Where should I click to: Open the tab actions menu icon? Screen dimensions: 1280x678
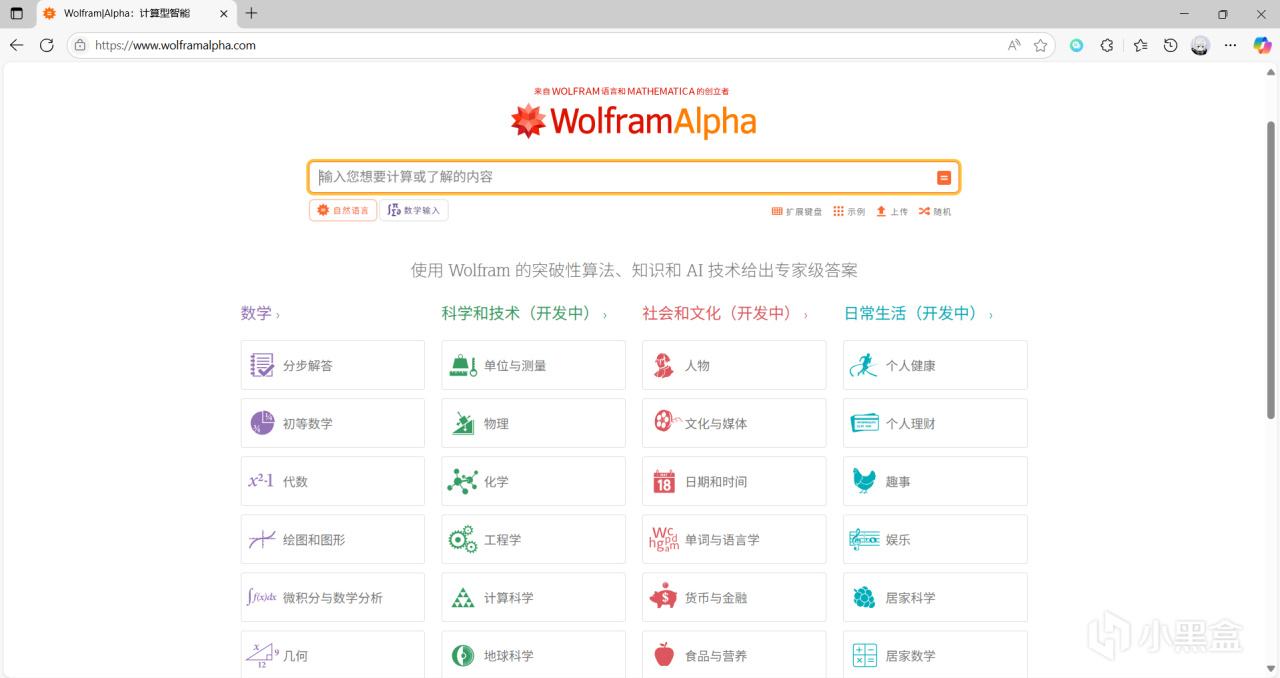(16, 13)
